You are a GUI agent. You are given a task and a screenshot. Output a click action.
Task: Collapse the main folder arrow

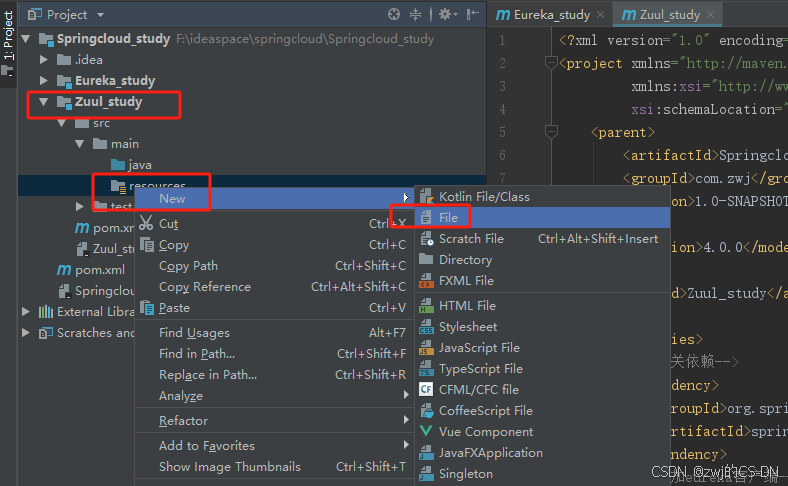pyautogui.click(x=80, y=144)
